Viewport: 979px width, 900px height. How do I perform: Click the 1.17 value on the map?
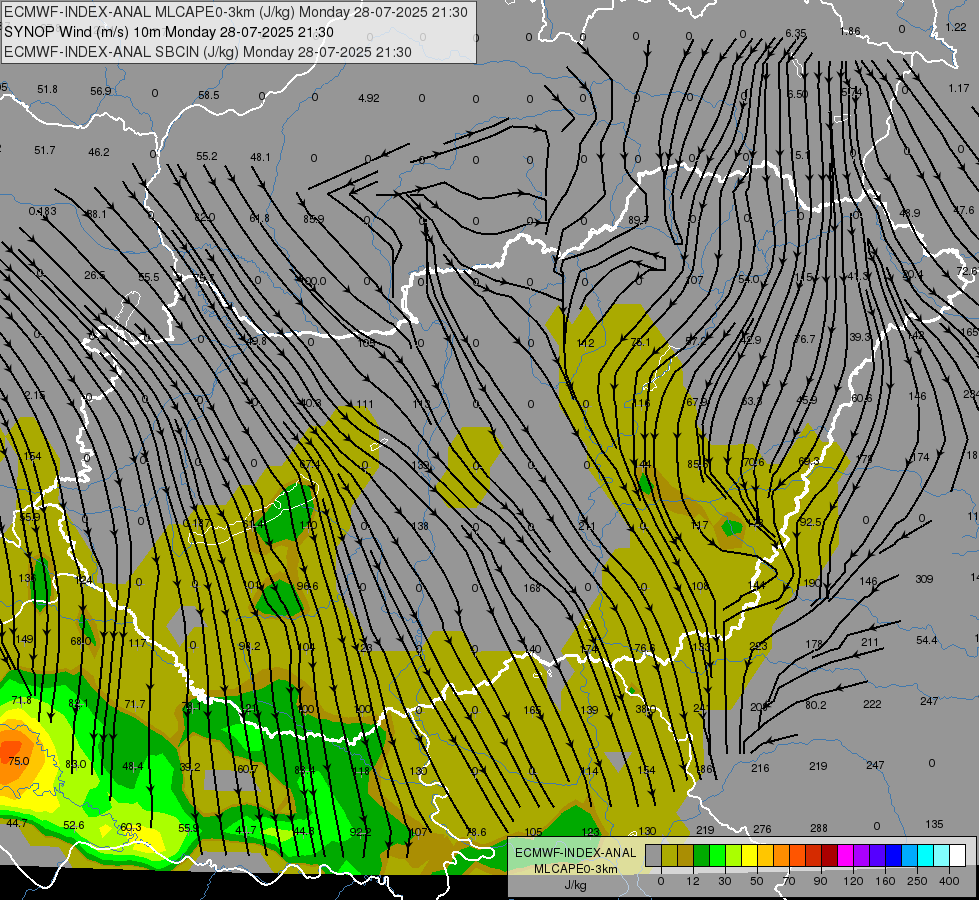pos(959,89)
